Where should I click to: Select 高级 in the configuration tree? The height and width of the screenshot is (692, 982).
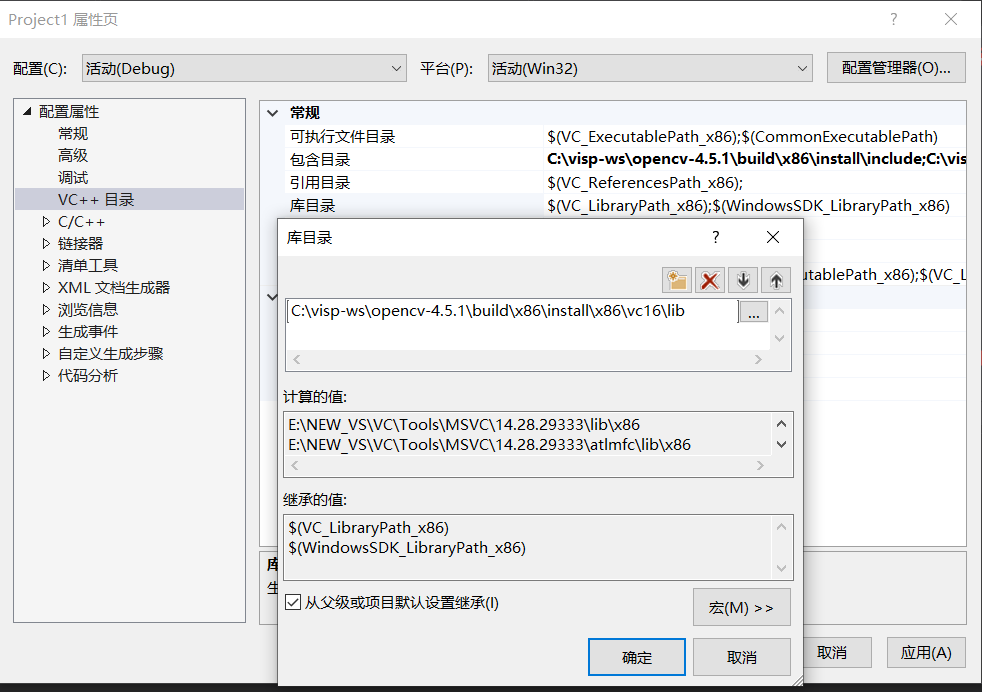pyautogui.click(x=73, y=155)
